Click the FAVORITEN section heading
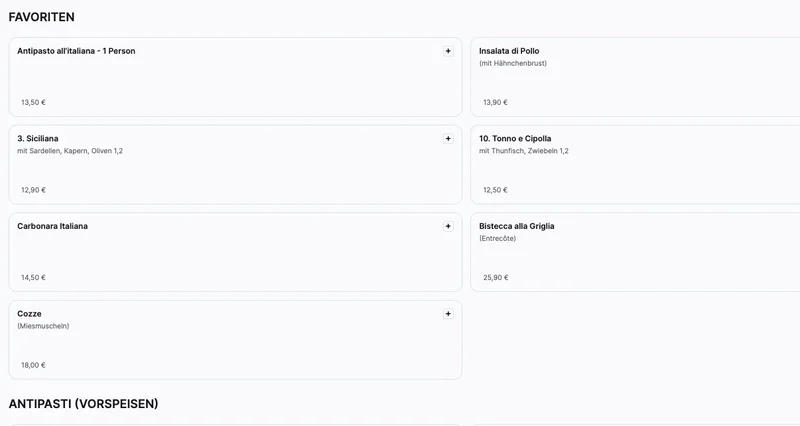800x426 pixels. click(x=41, y=17)
